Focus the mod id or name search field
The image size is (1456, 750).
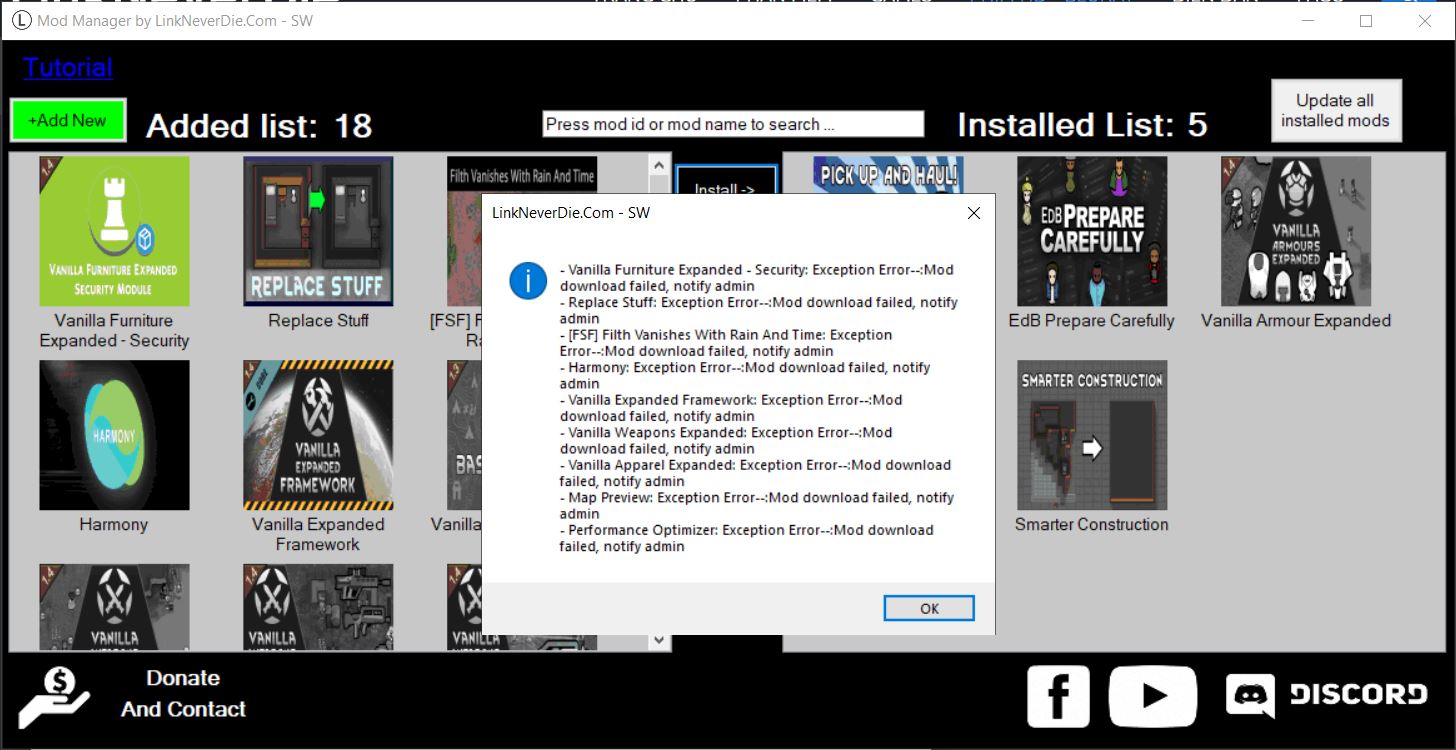[x=733, y=124]
